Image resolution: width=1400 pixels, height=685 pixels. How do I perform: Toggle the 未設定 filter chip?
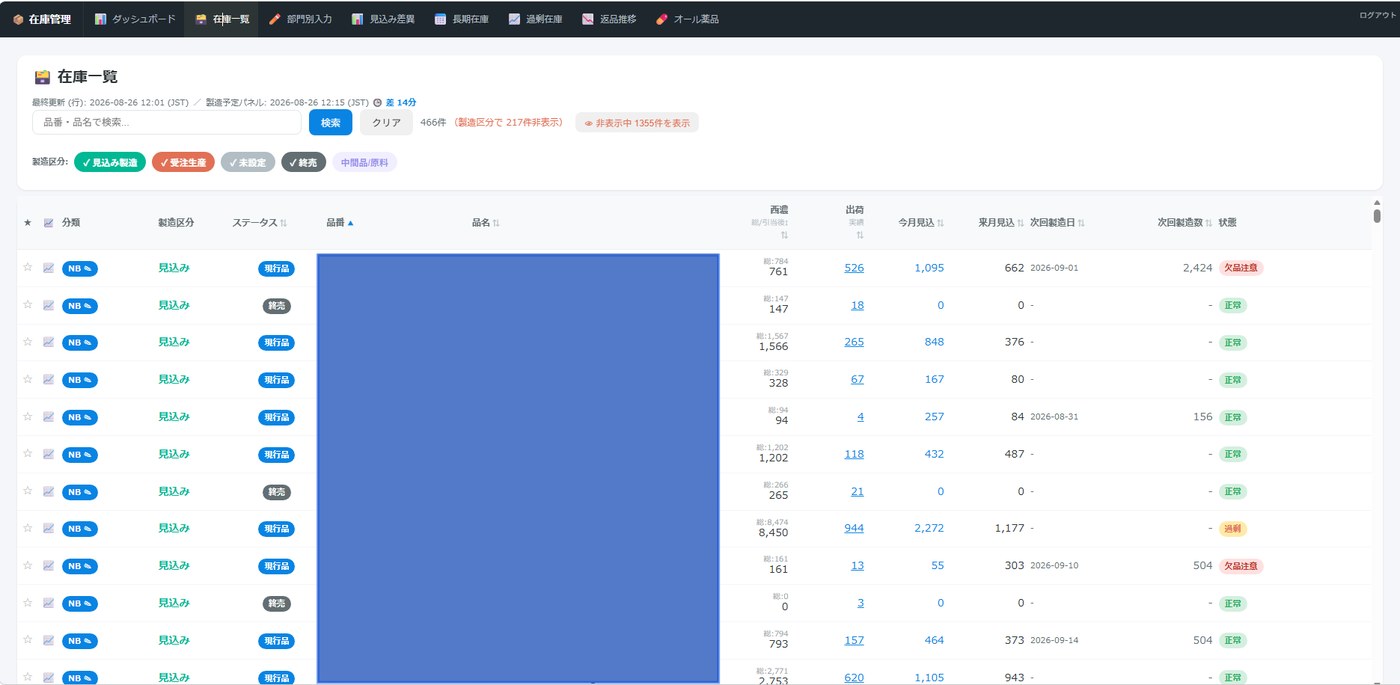(x=248, y=162)
